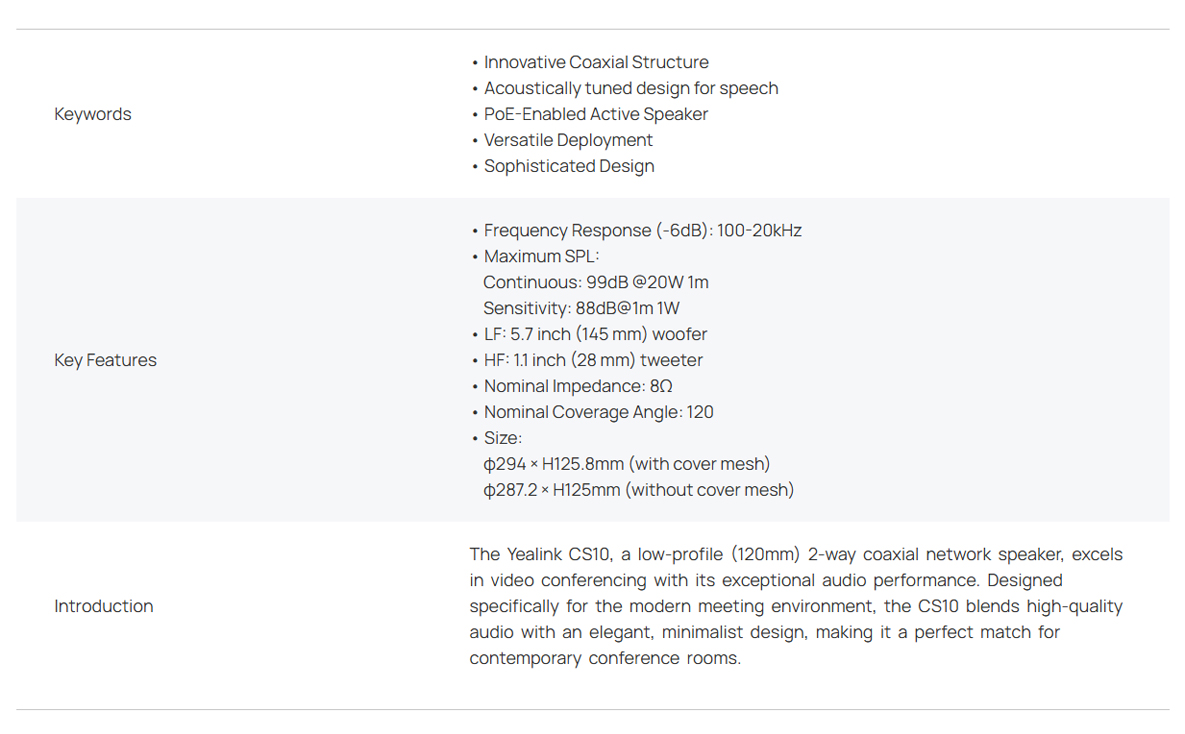Click the Yealink CS10 introduction paragraph

tap(796, 606)
